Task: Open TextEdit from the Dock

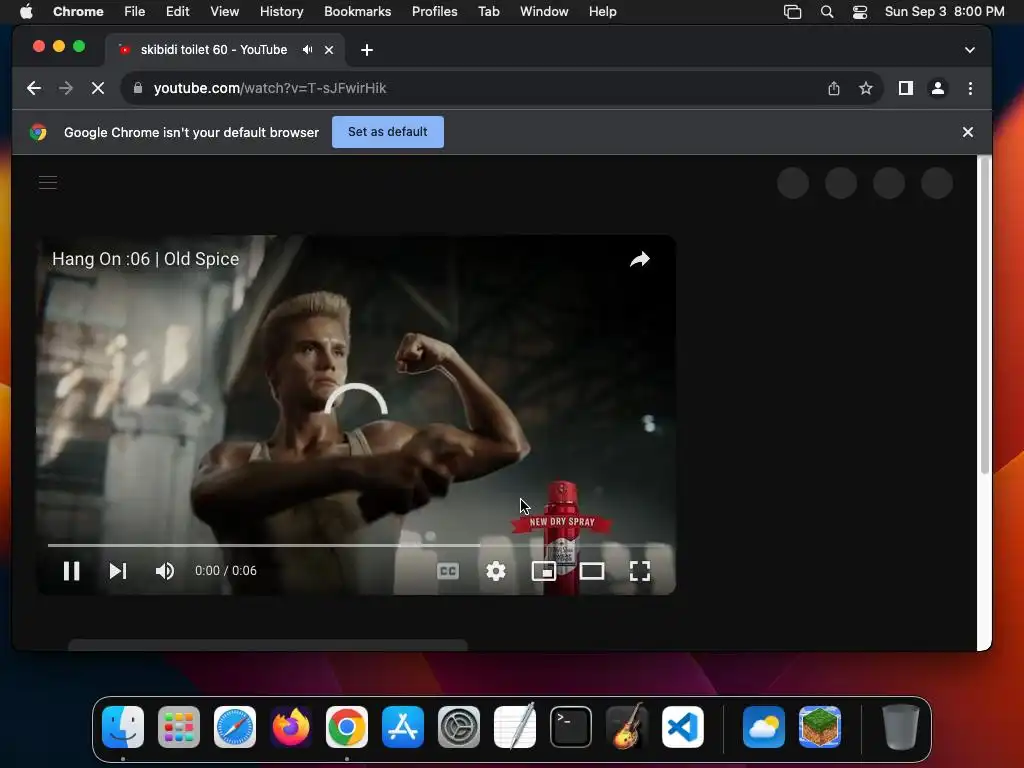Action: coord(515,726)
